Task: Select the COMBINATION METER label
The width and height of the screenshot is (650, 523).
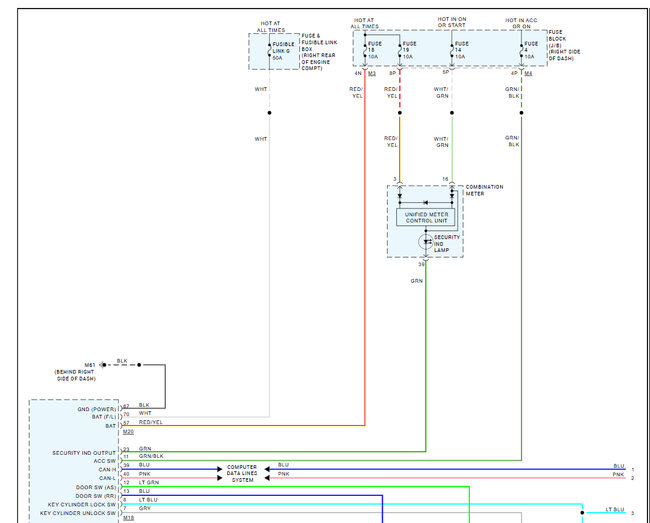Action: pos(484,190)
